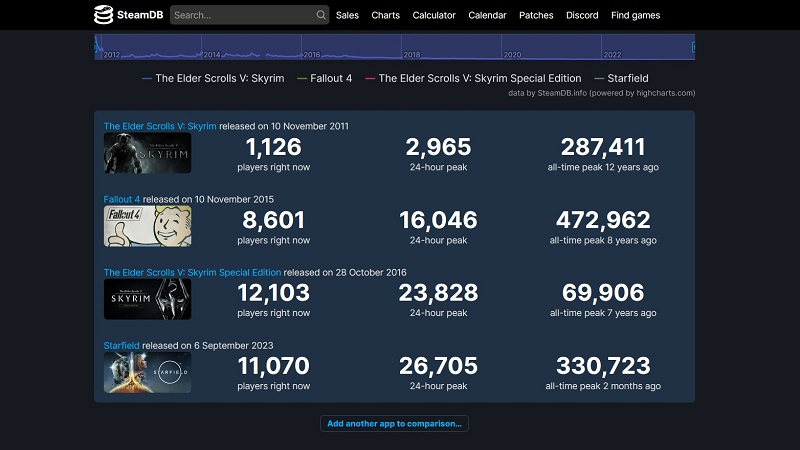Open the Calendar page
The height and width of the screenshot is (450, 800).
coord(487,15)
